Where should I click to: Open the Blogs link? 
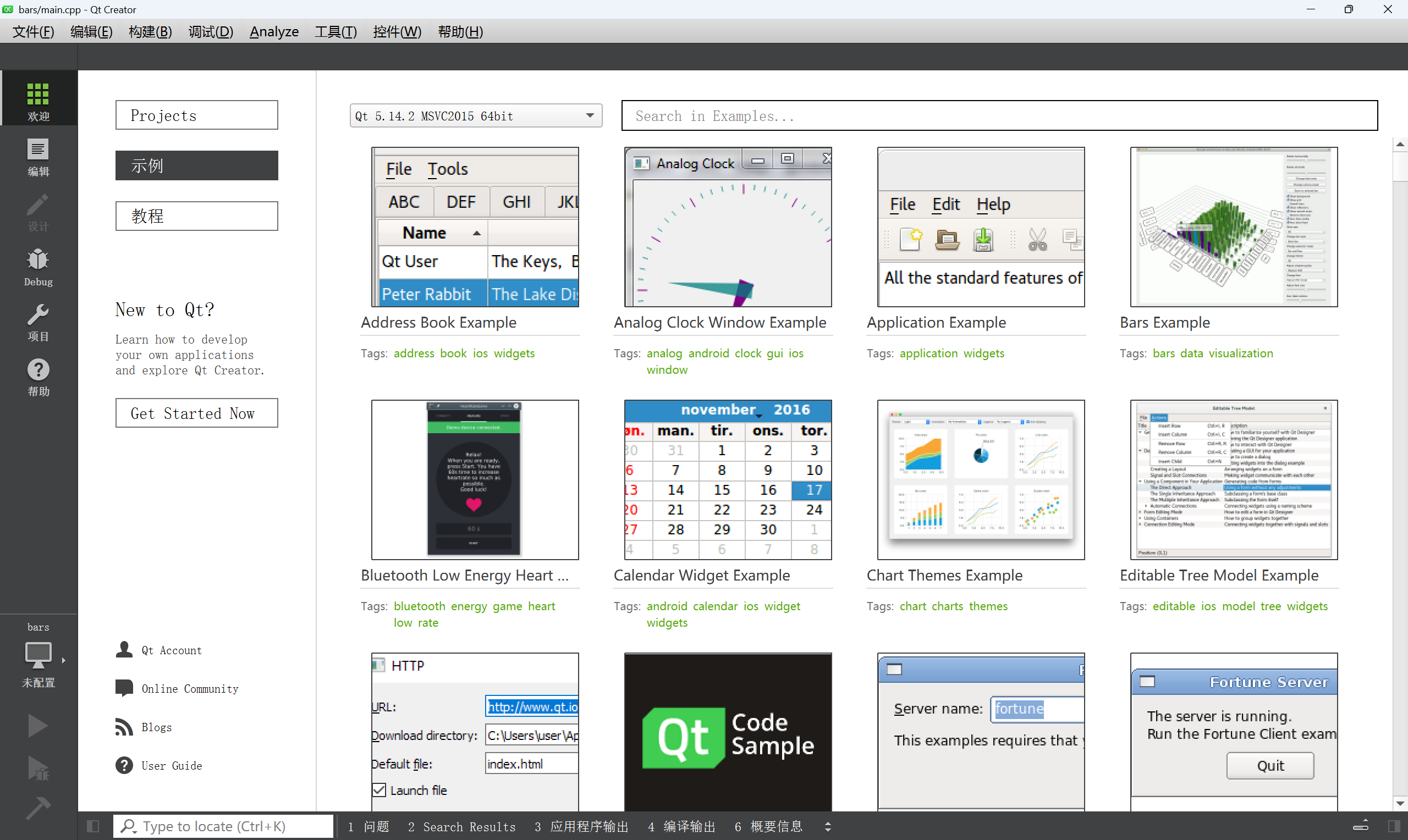click(156, 727)
